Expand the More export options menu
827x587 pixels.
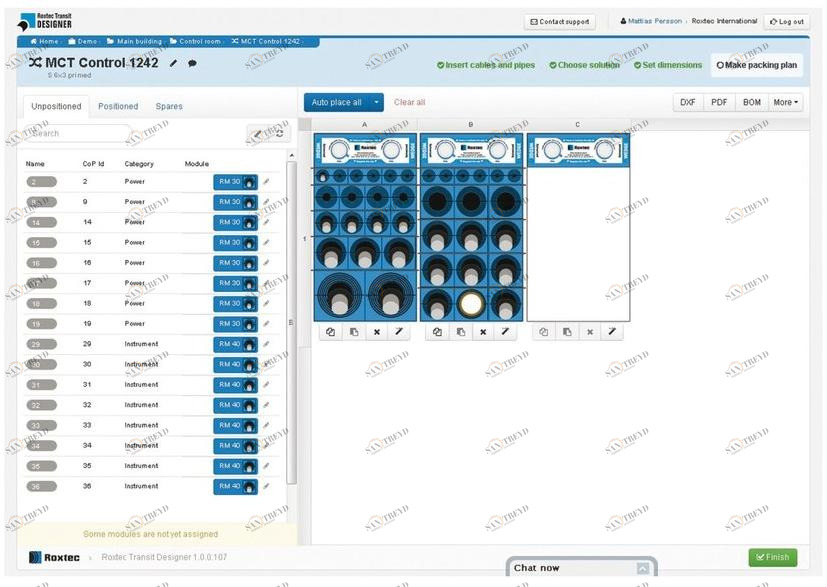(x=786, y=101)
